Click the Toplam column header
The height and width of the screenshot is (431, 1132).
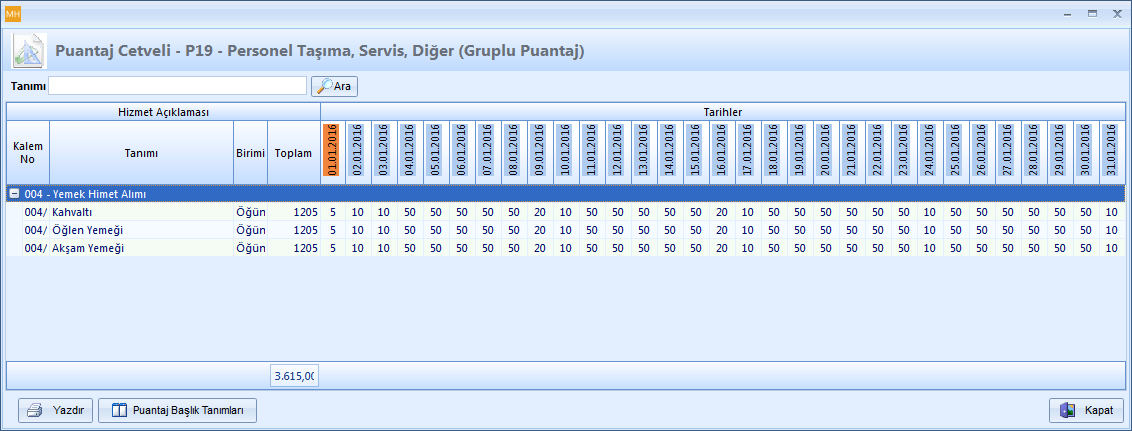293,153
